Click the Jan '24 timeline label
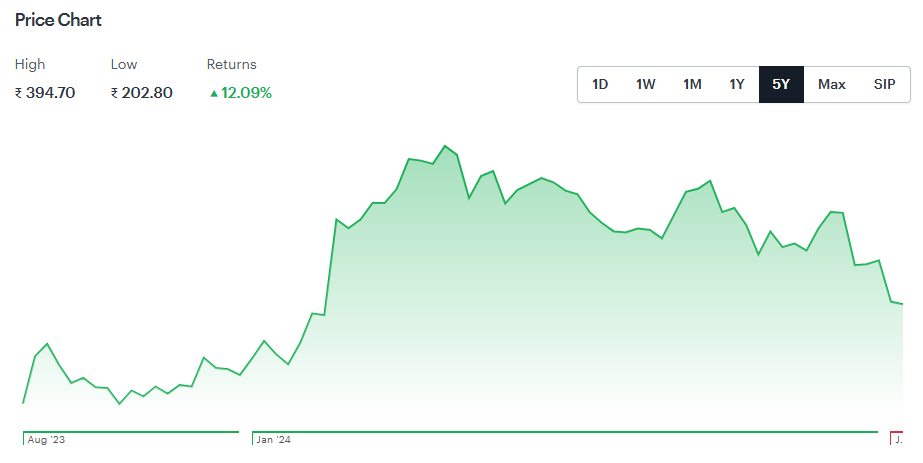923x463 pixels. (x=274, y=440)
